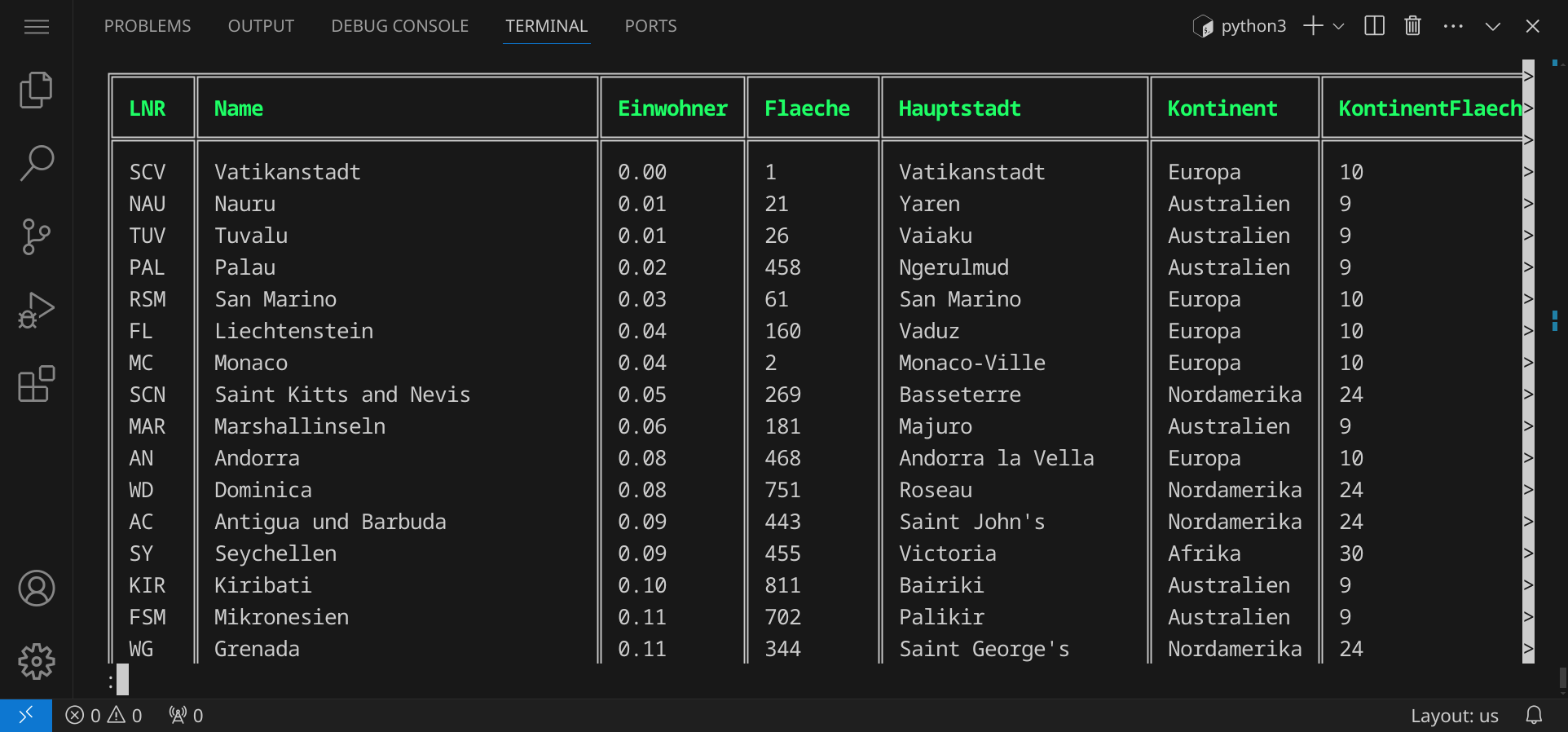The width and height of the screenshot is (1568, 732).
Task: Open the Extensions view
Action: coord(36,384)
